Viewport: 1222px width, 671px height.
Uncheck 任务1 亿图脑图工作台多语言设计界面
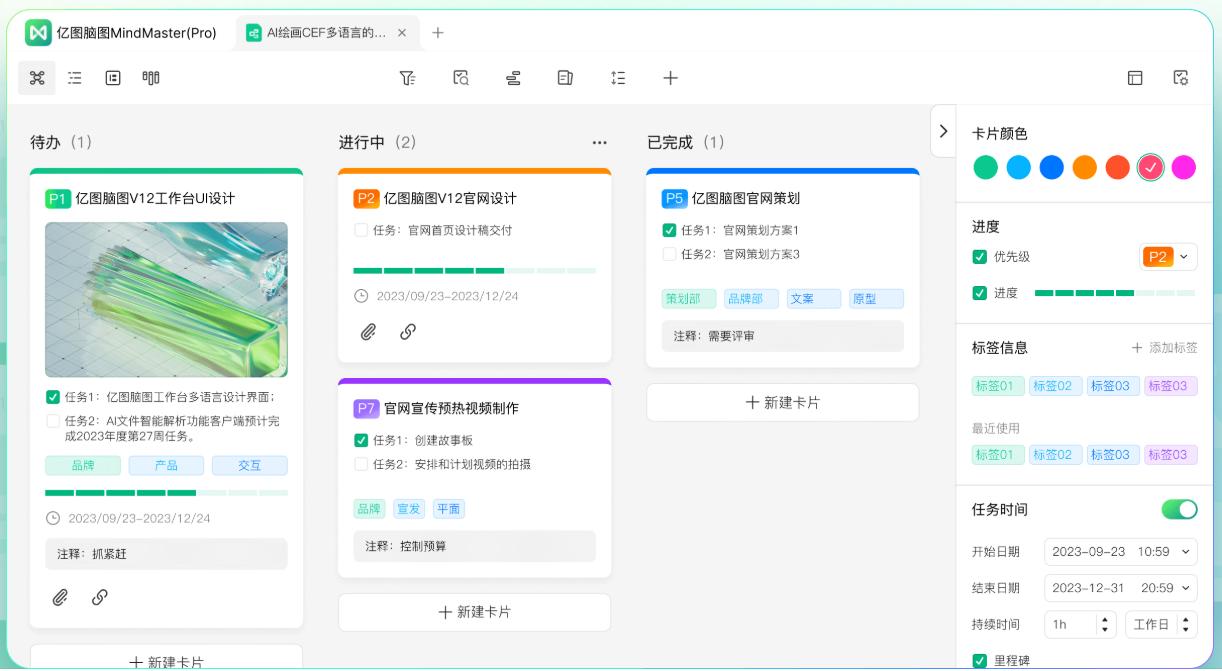[53, 396]
